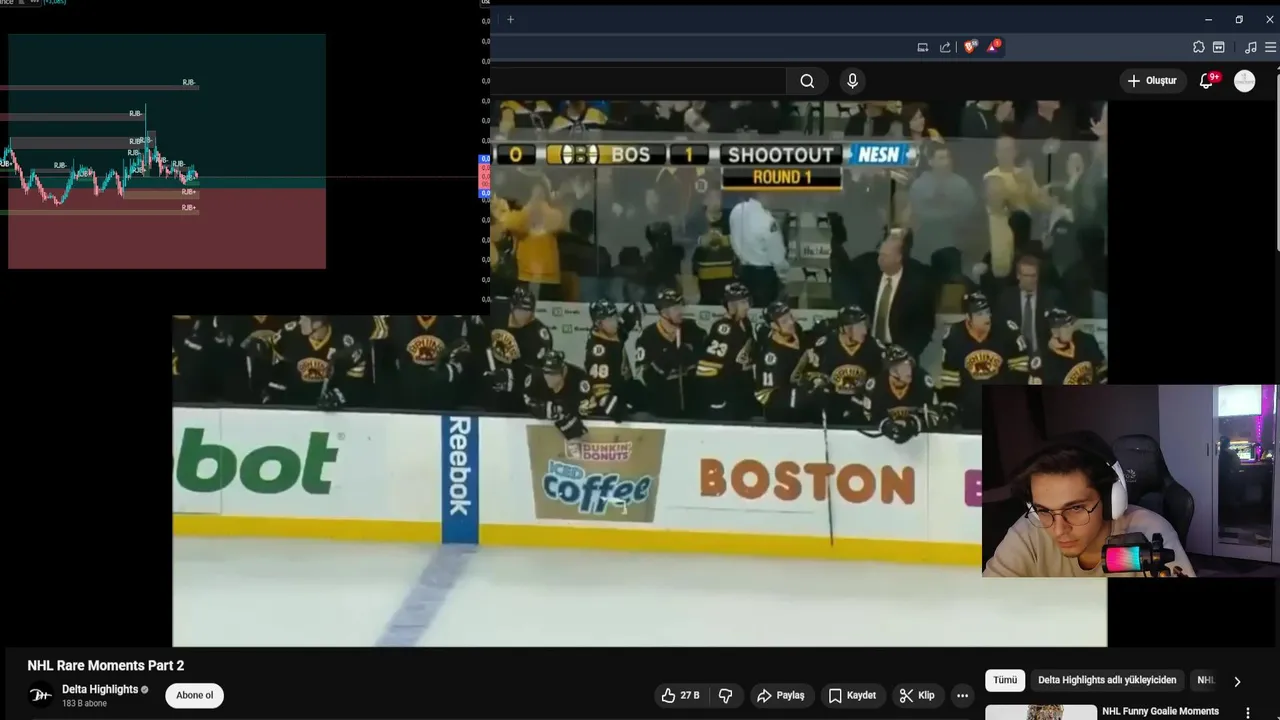
Task: Click the Oluştur create button
Action: click(x=1152, y=81)
